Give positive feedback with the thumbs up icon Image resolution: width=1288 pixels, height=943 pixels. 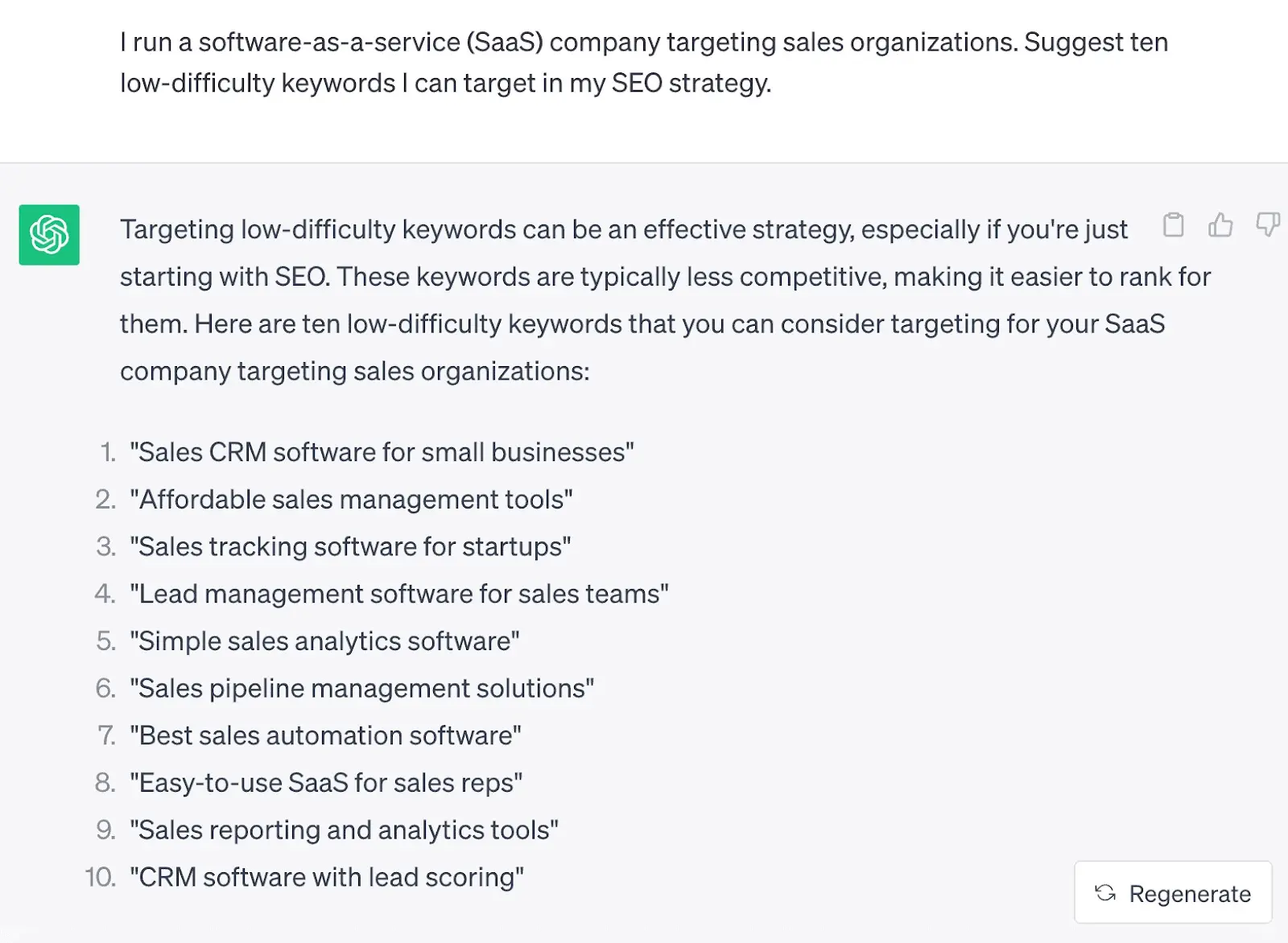click(1220, 227)
